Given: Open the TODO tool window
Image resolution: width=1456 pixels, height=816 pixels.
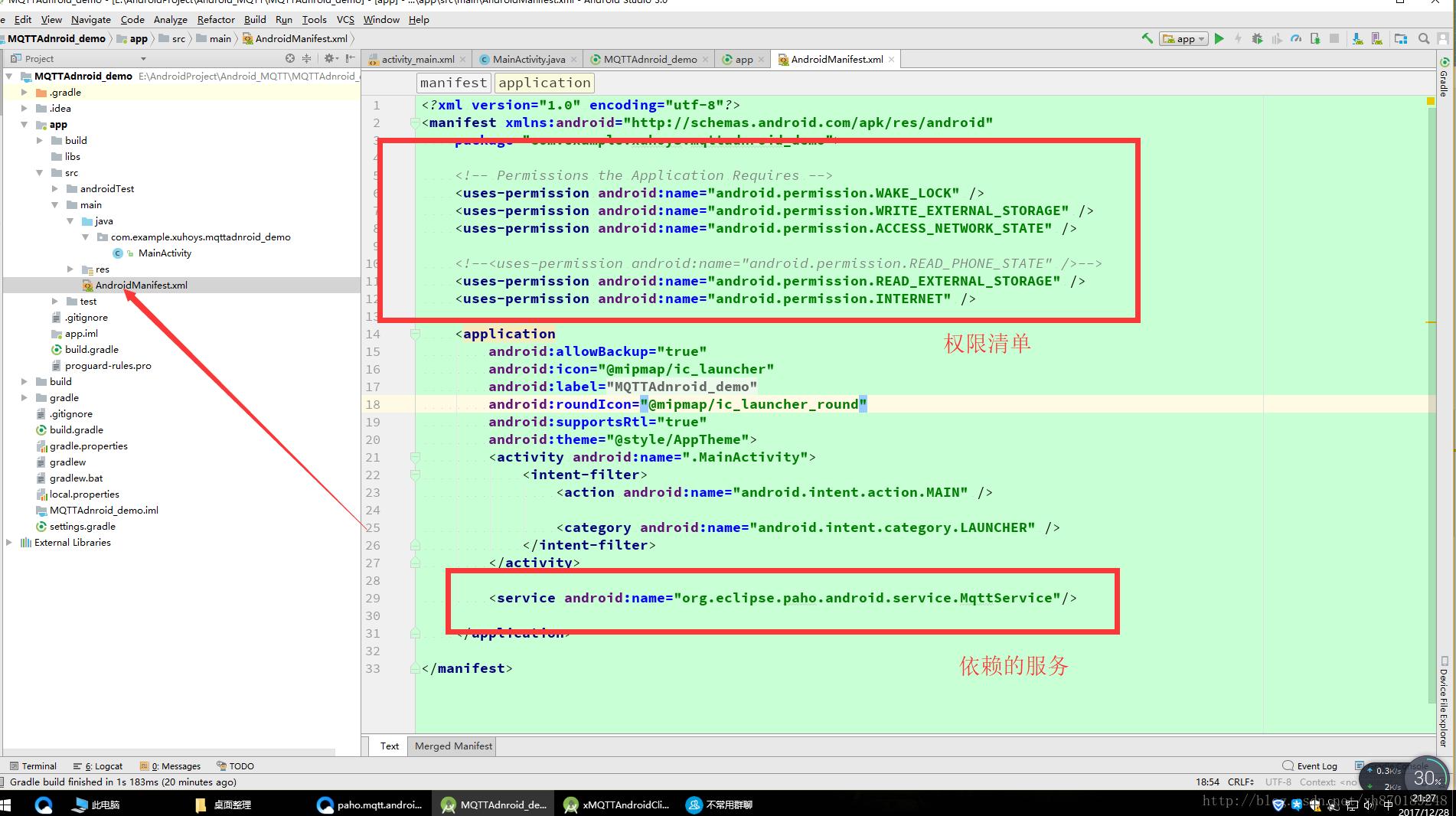Looking at the screenshot, I should coord(235,765).
